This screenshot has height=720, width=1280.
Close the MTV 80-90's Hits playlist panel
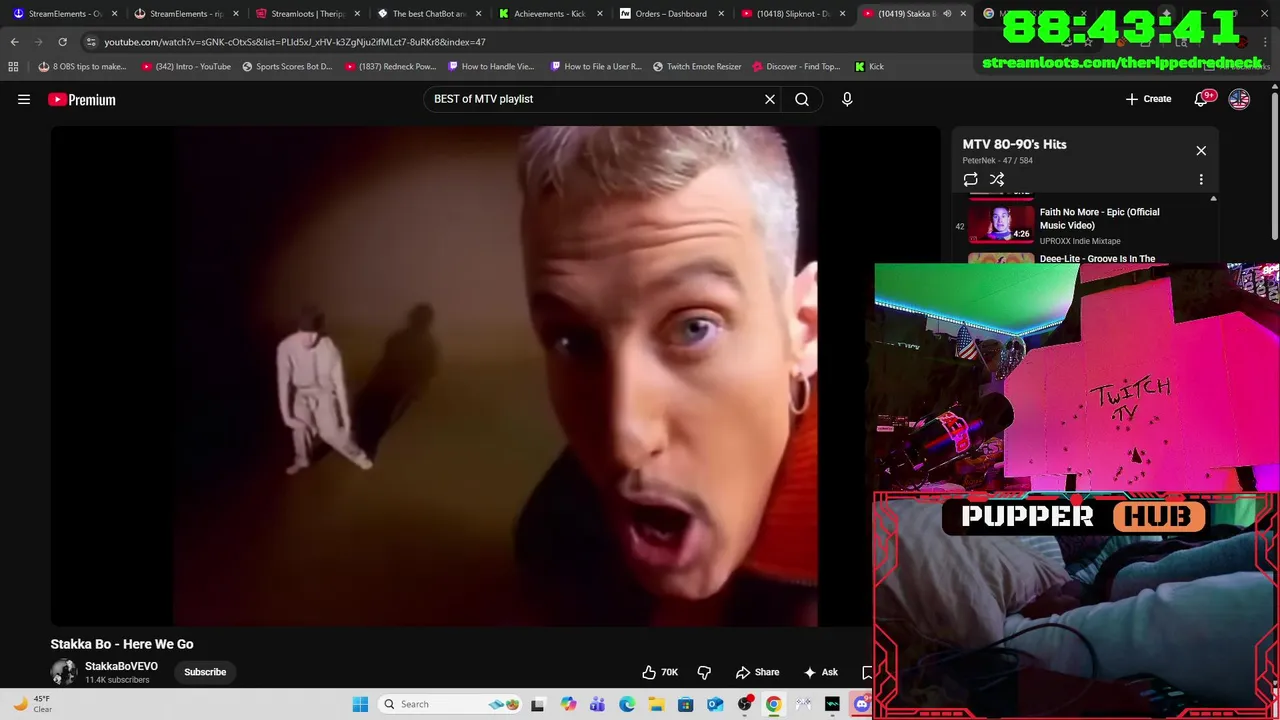coord(1201,151)
